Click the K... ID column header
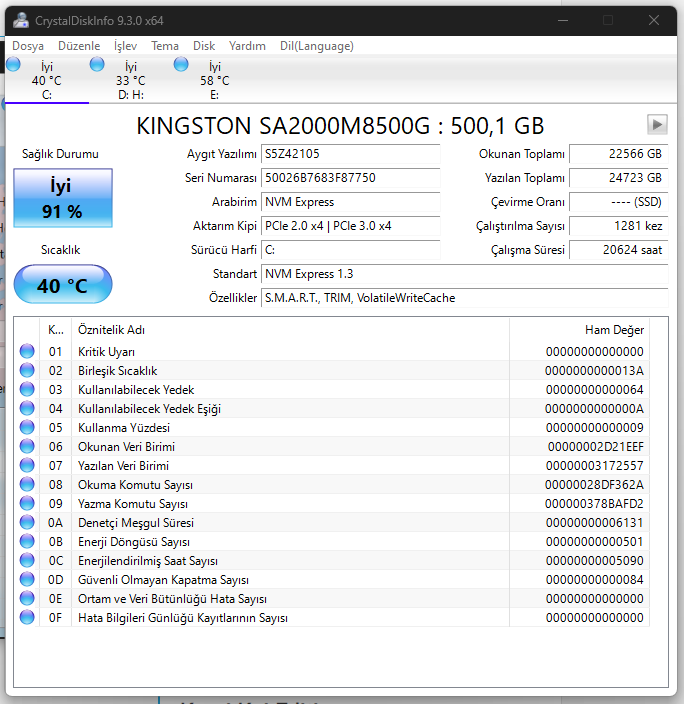The image size is (684, 704). pyautogui.click(x=56, y=330)
